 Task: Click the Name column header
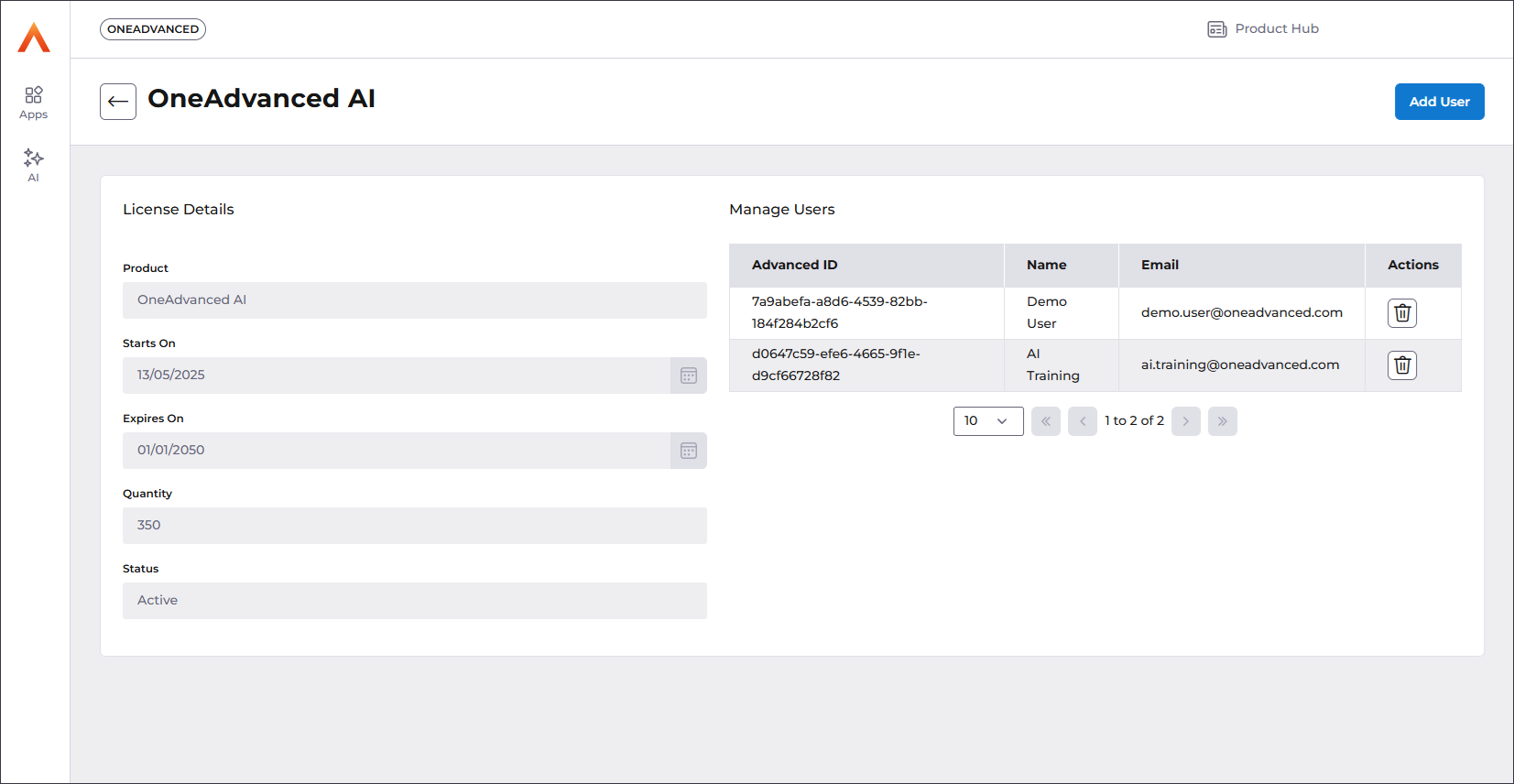[1062, 266]
